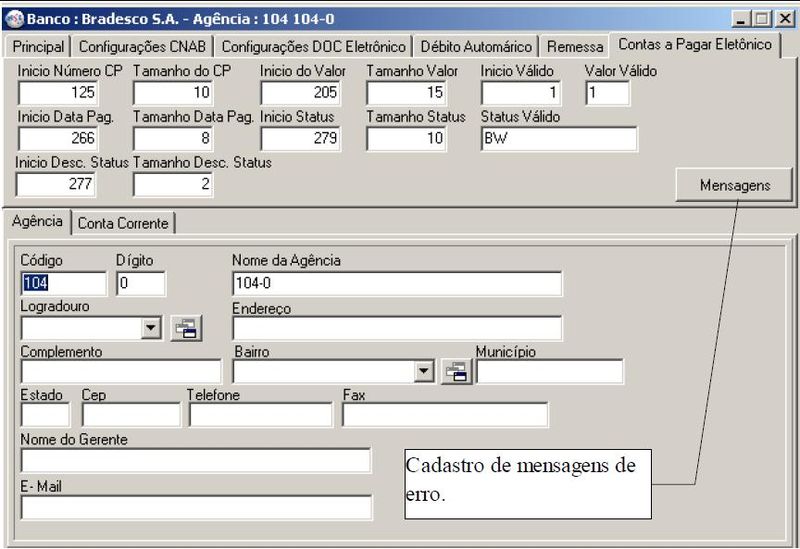Open Bairro lookup icon button
The height and width of the screenshot is (549, 800).
(456, 371)
